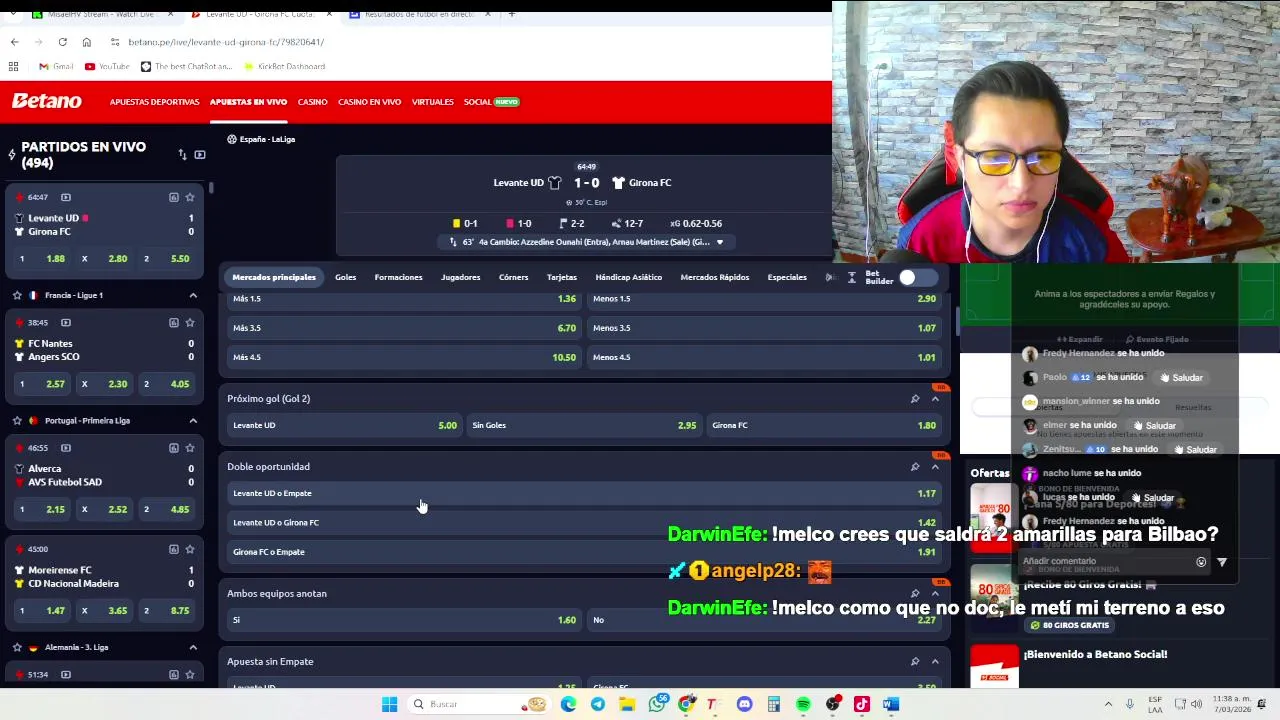
Task: Open TikTok from the taskbar
Action: click(x=862, y=704)
